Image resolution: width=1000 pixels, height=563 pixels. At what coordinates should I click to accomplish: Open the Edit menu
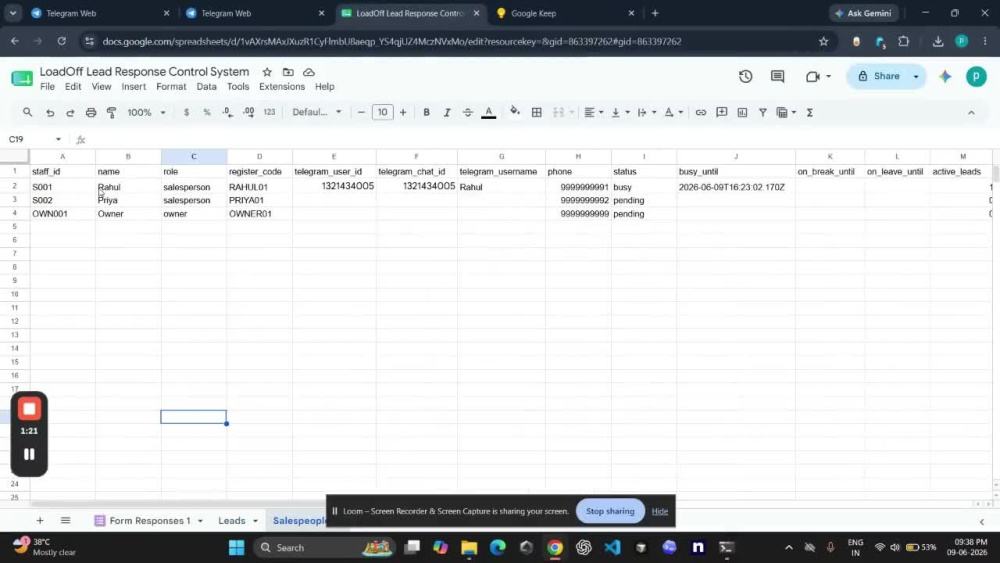(73, 87)
